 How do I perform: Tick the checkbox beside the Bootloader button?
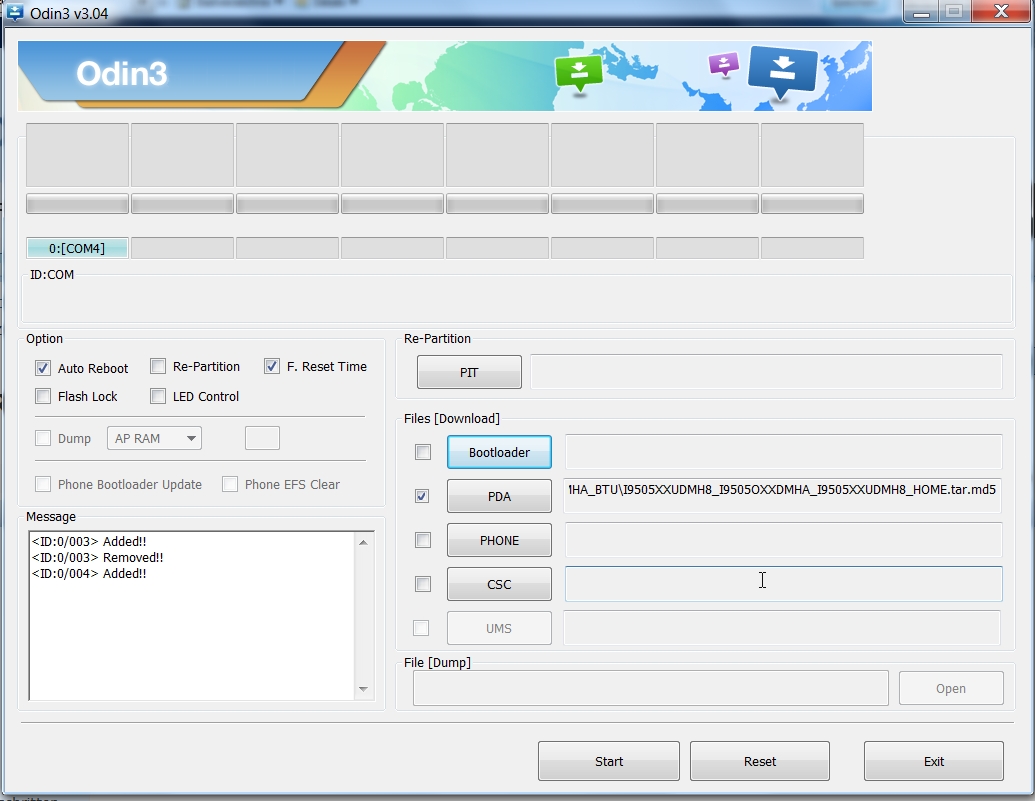[x=422, y=452]
